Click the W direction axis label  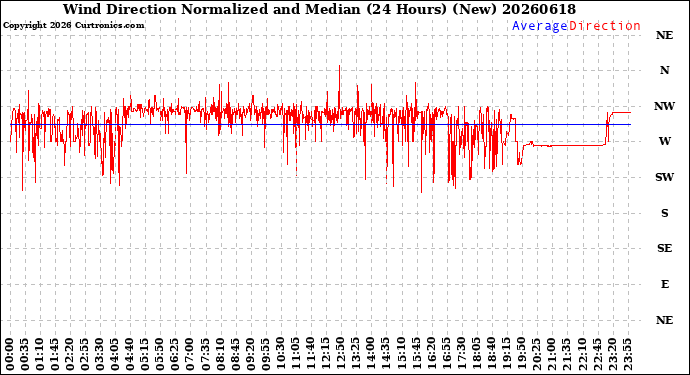(x=664, y=141)
